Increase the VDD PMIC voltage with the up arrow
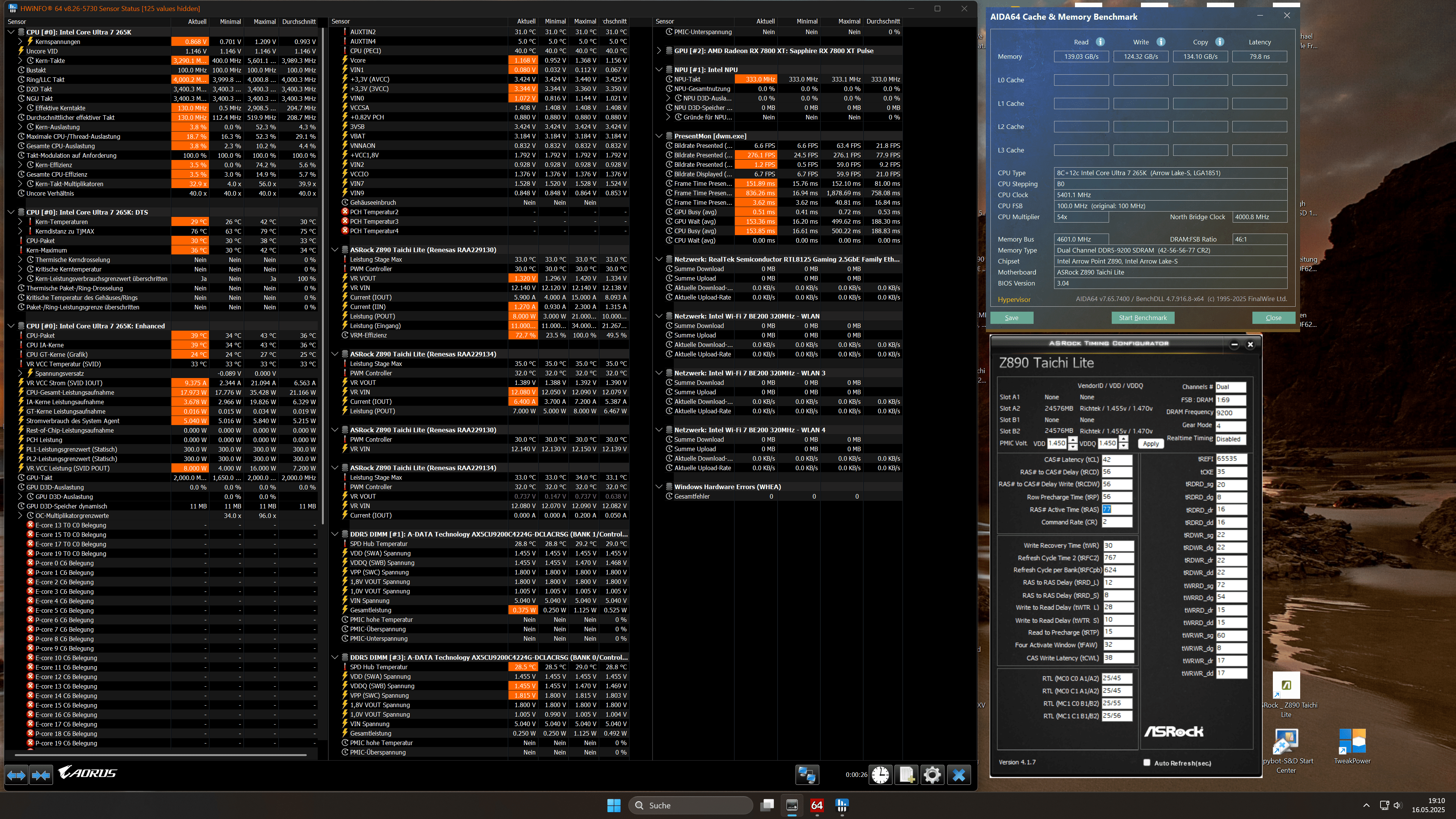This screenshot has width=1456, height=819. 1073,440
